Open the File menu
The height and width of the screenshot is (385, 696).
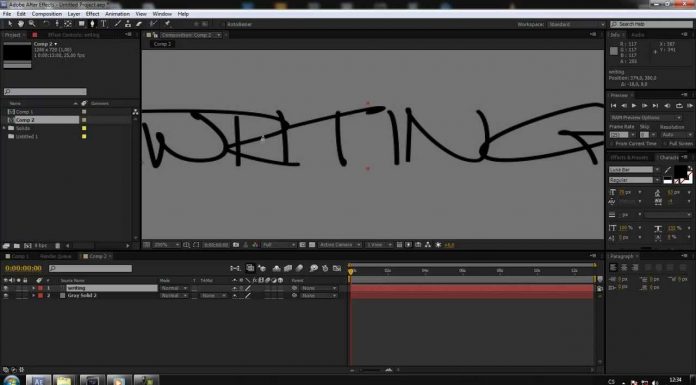click(7, 14)
